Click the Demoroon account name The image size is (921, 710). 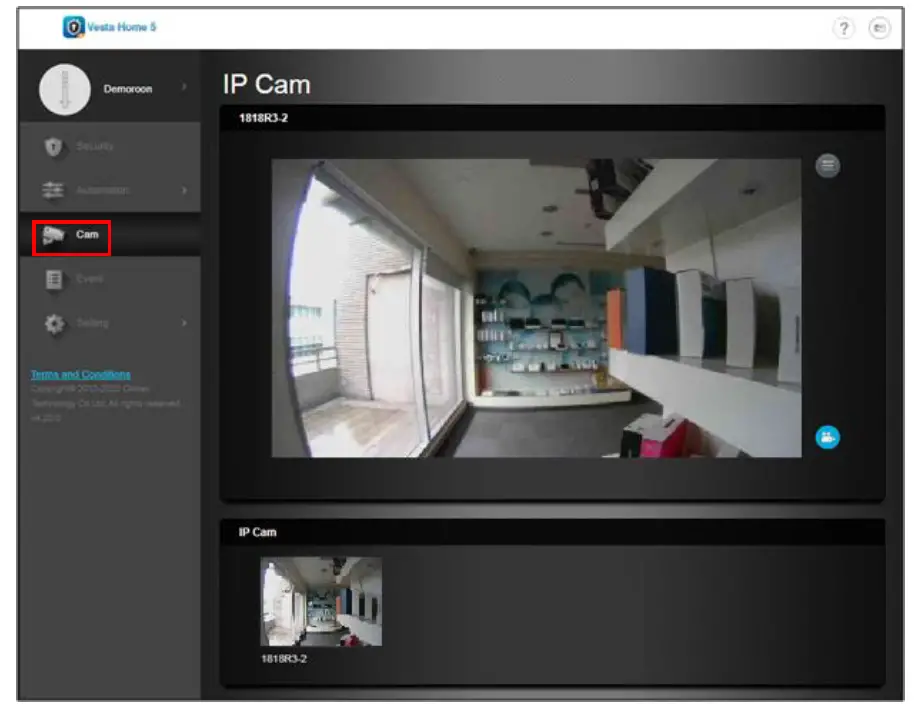tap(127, 89)
